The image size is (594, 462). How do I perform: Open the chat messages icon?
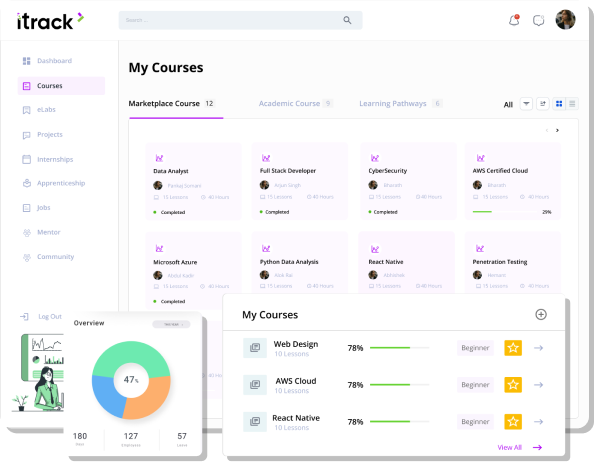538,20
